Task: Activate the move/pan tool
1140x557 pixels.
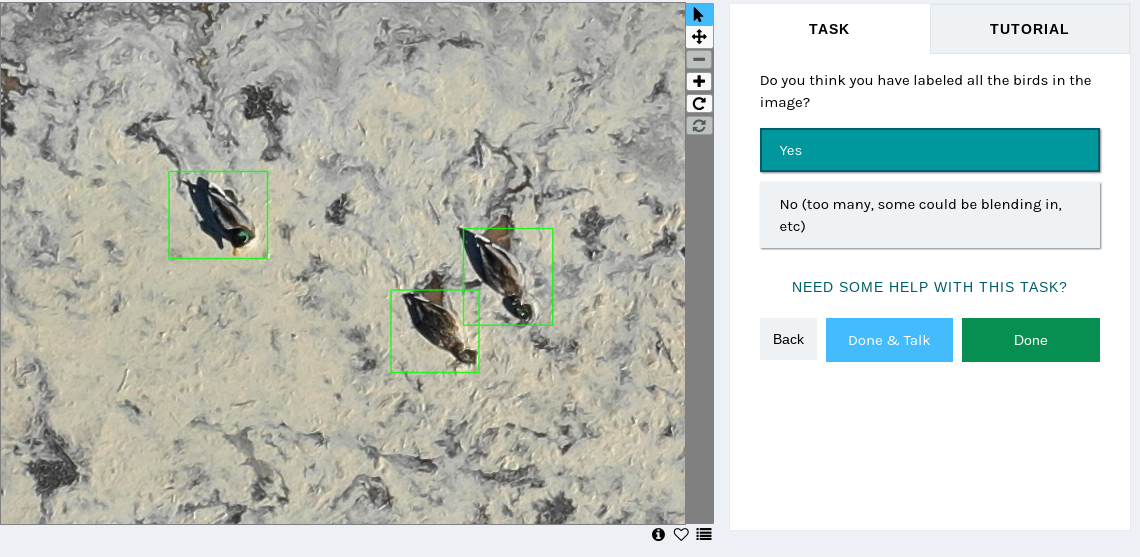Action: (x=699, y=37)
